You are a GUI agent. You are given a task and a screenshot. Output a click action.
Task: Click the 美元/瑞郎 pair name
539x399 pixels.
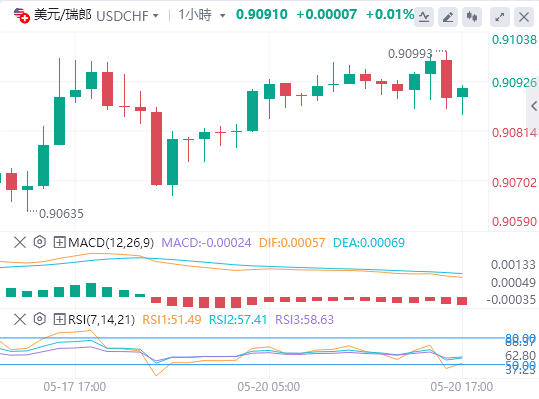63,15
